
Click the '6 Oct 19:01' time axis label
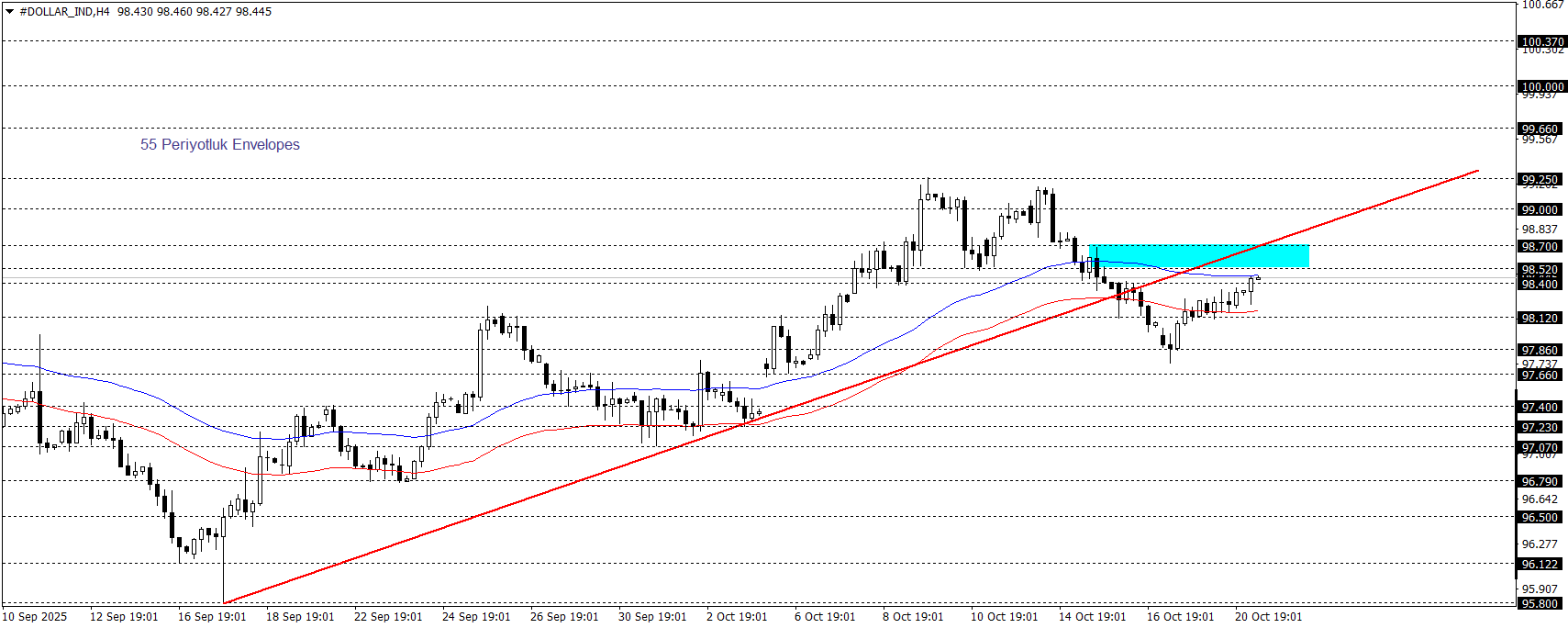pos(825,617)
